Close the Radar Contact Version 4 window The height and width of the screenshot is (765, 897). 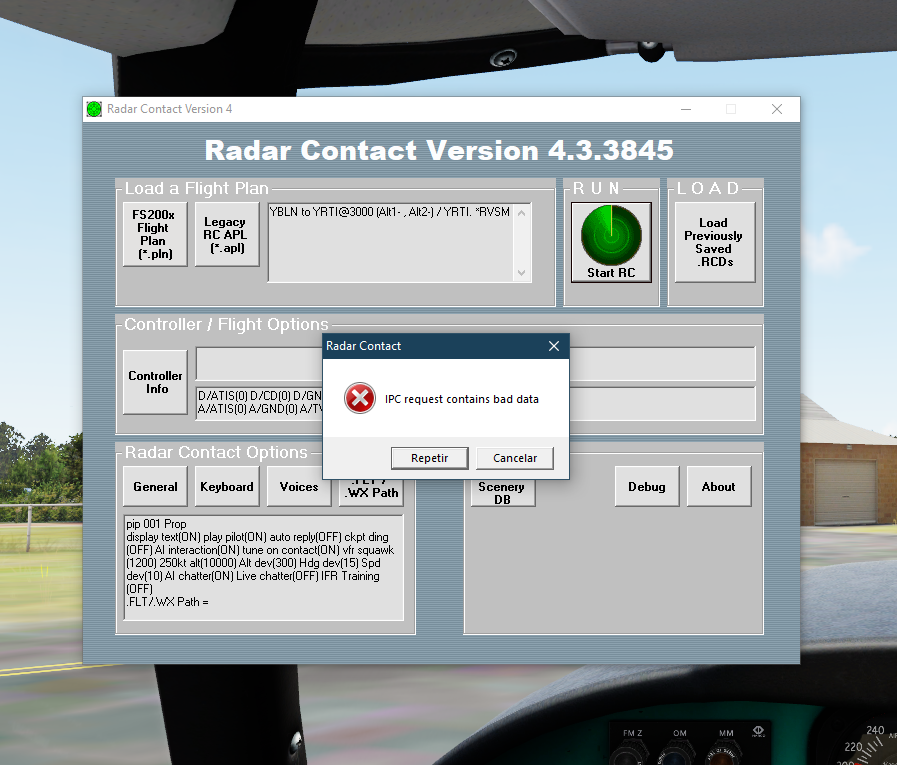point(776,109)
